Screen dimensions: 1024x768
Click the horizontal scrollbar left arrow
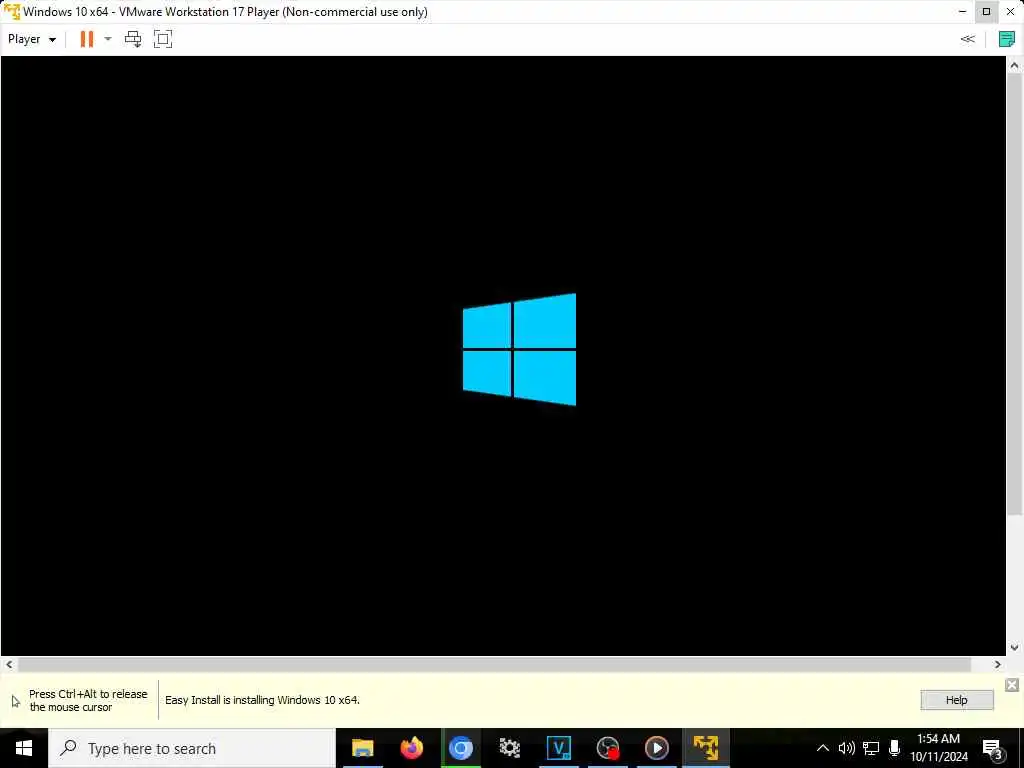9,665
